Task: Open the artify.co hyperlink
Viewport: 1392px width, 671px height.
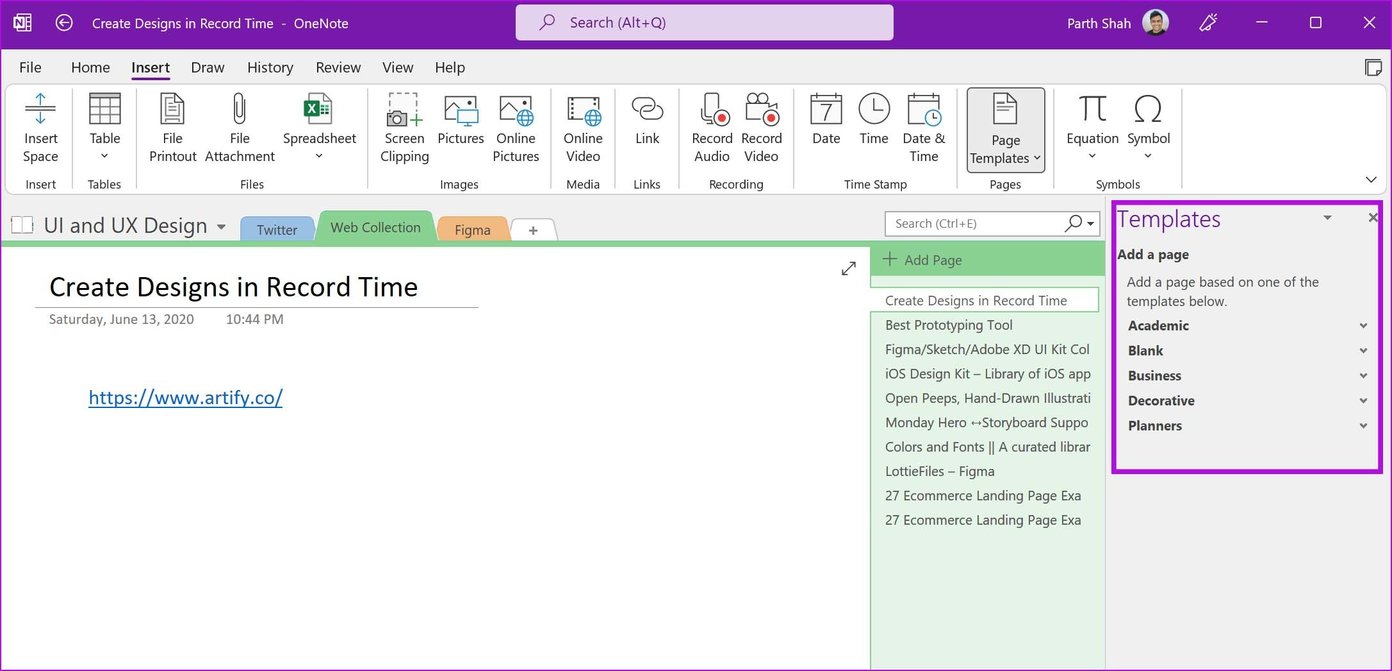Action: (185, 397)
